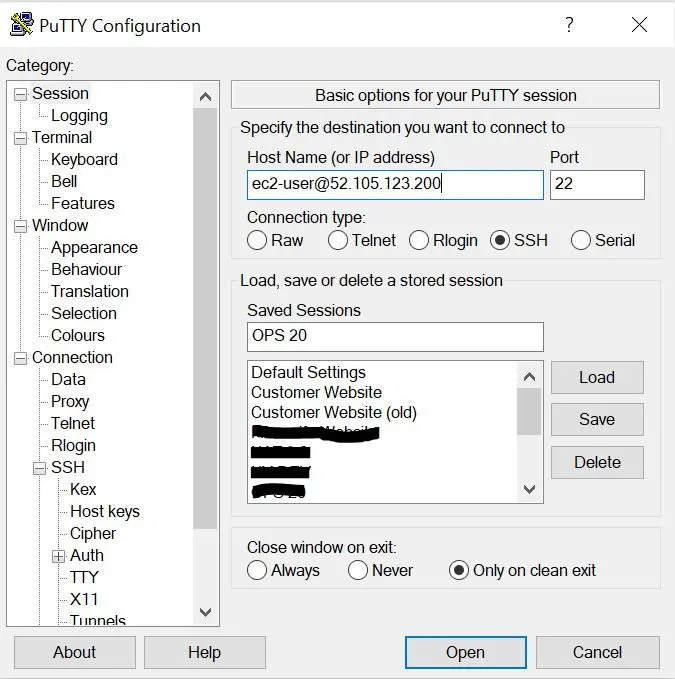Select Default Settings in the session list
Image resolution: width=675 pixels, height=679 pixels.
tap(308, 372)
